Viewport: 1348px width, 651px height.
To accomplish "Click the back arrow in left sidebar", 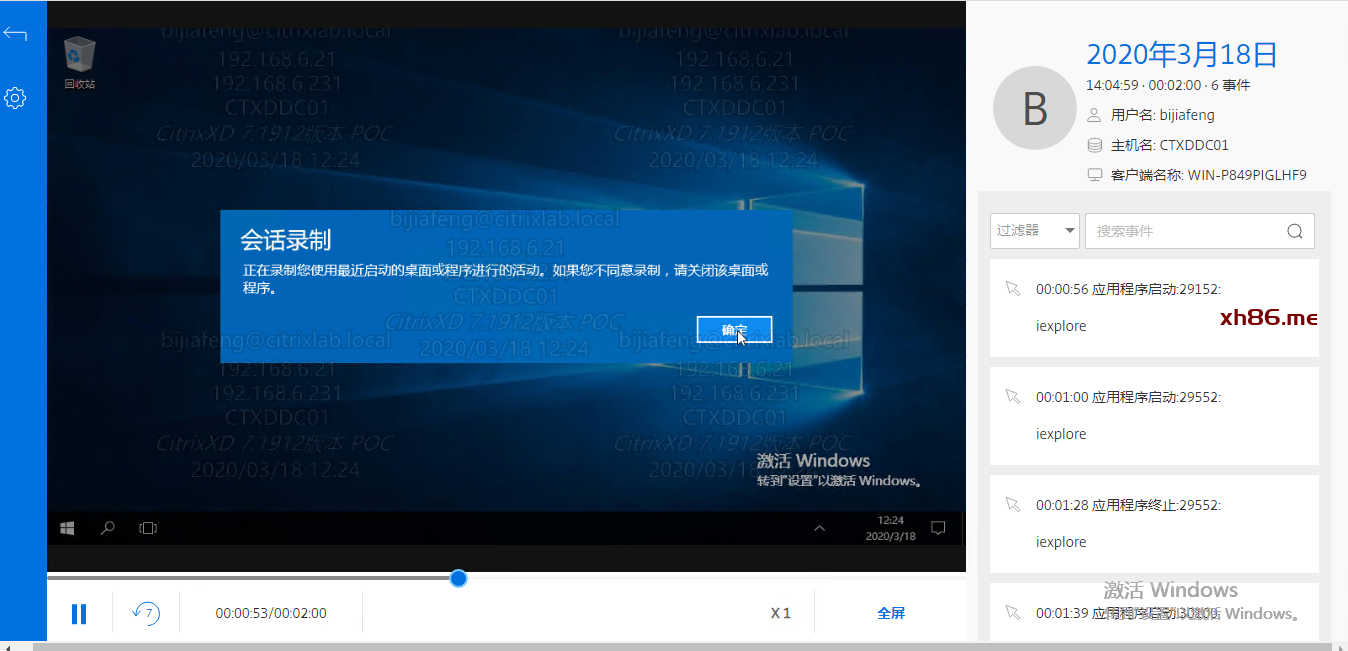I will click(14, 35).
